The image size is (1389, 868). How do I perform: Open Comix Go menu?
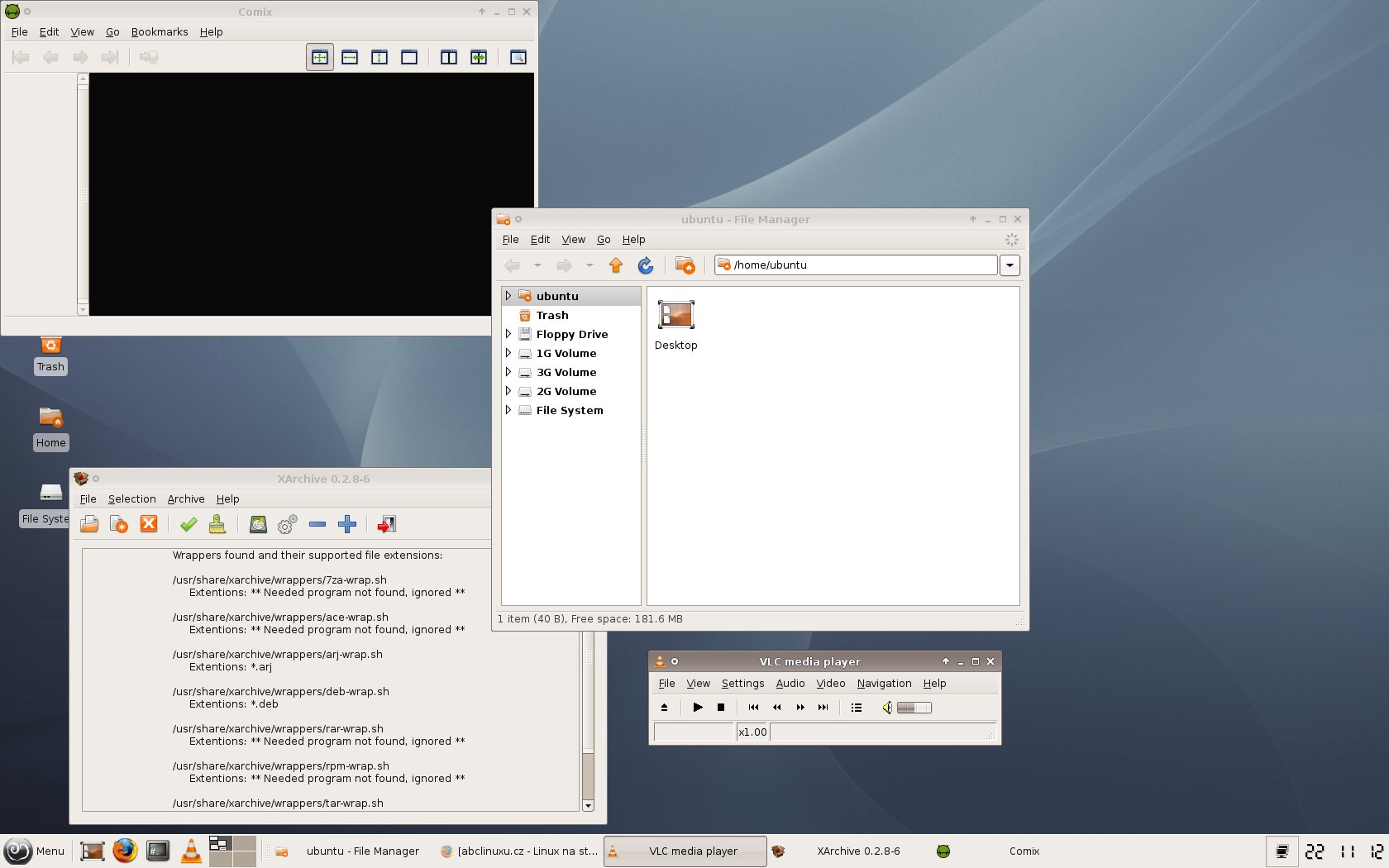[112, 31]
